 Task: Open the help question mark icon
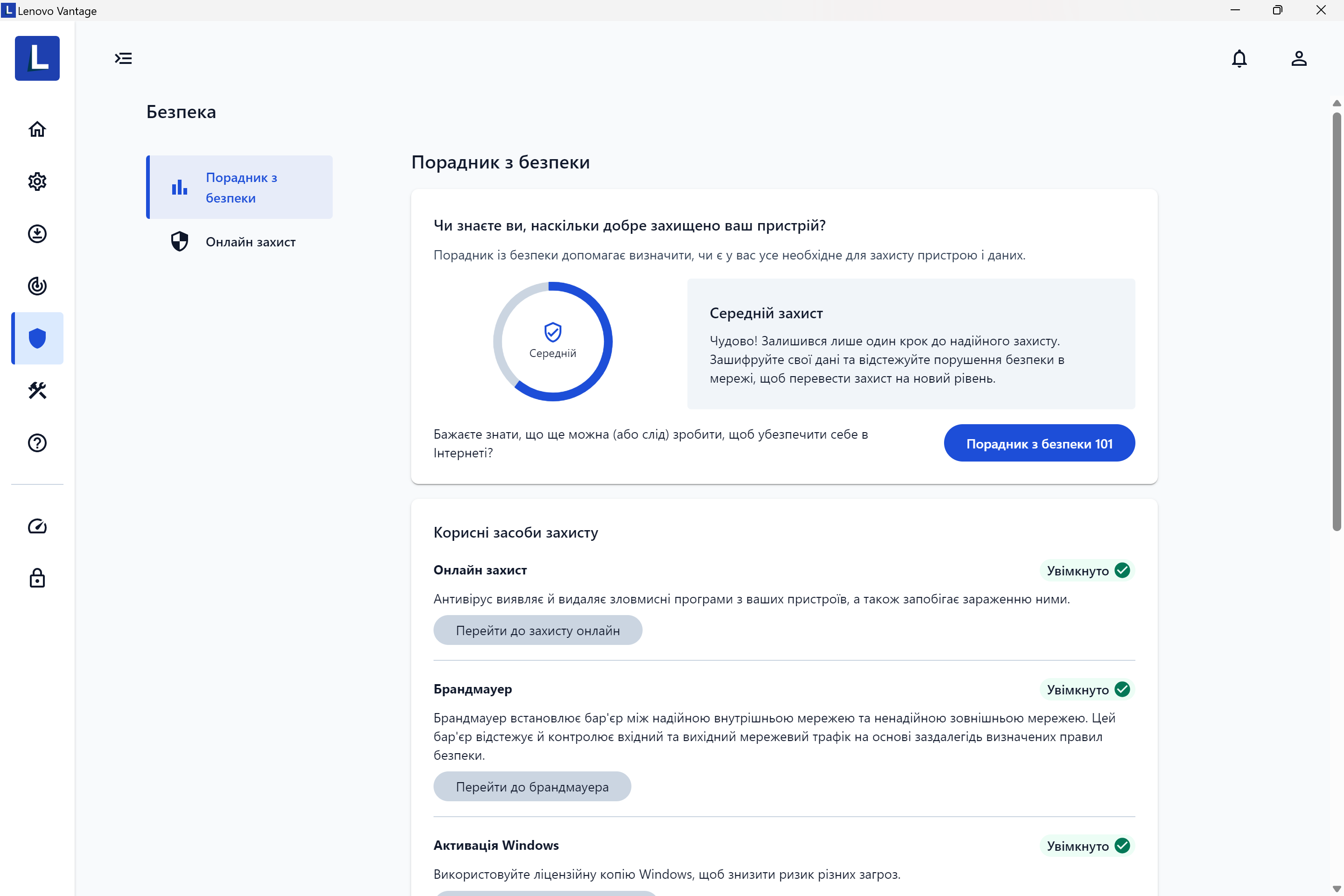tap(37, 443)
